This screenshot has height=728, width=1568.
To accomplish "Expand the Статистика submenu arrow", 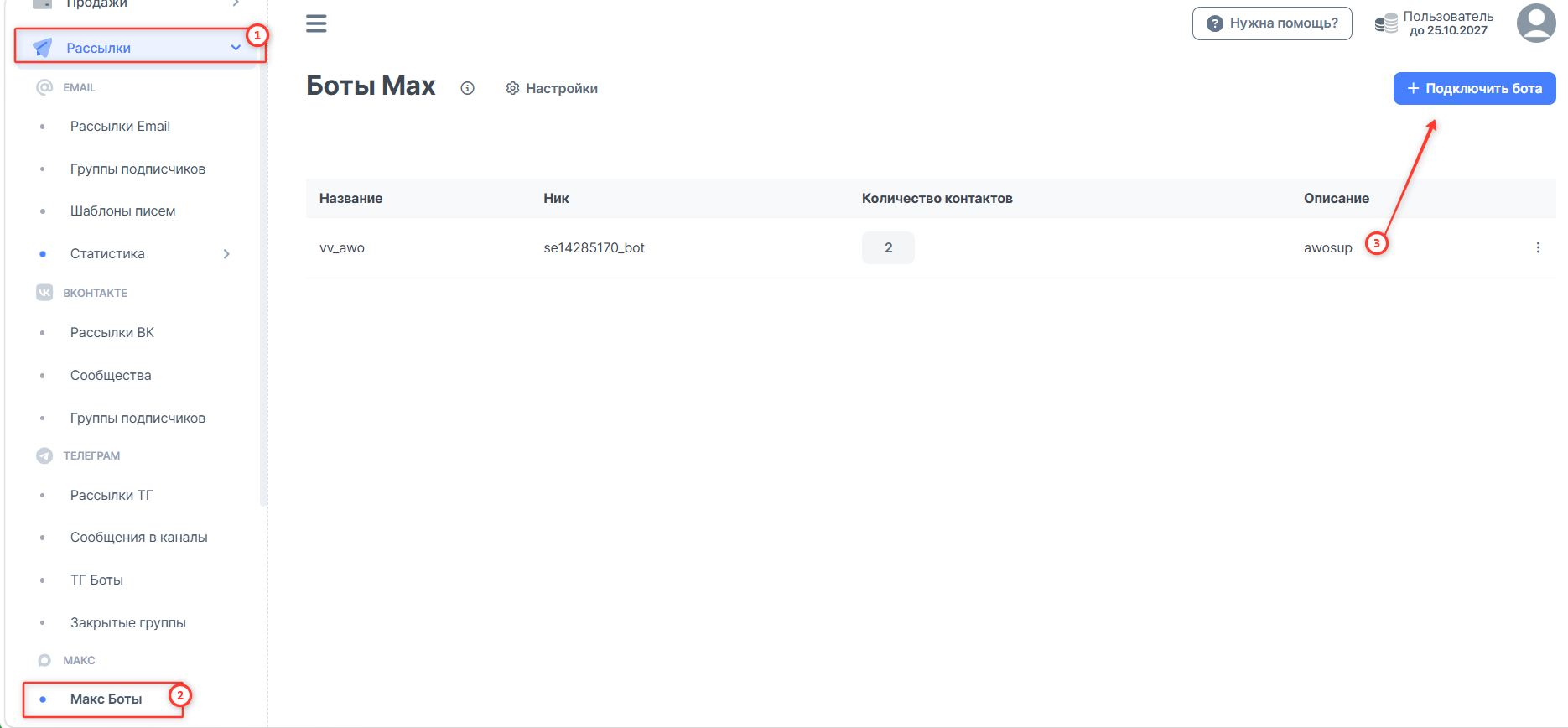I will pos(226,253).
